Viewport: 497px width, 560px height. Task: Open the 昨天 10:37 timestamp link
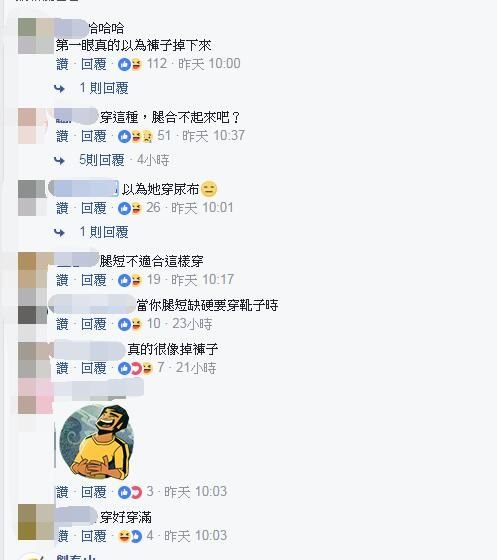point(214,136)
